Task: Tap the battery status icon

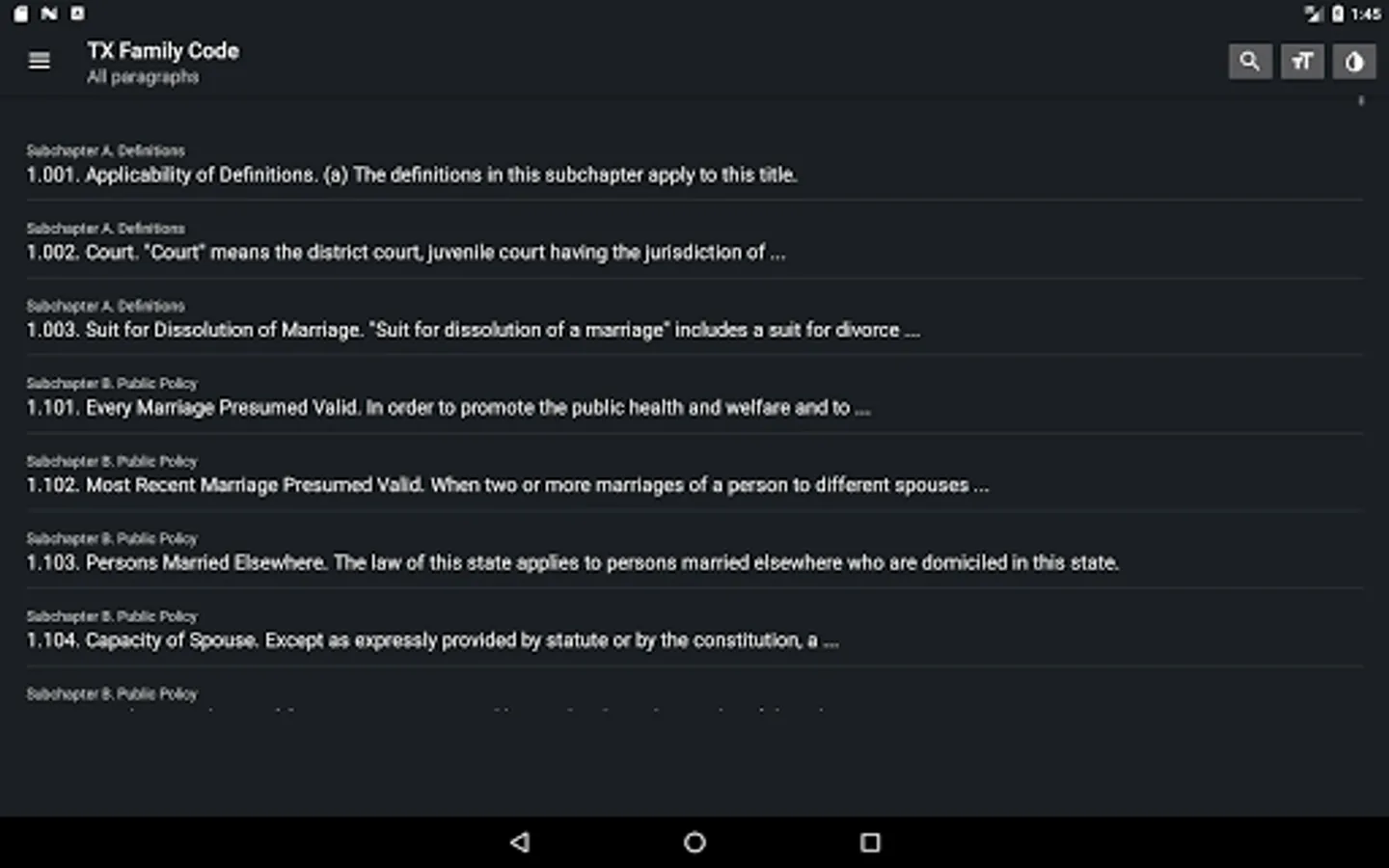Action: [x=1338, y=14]
